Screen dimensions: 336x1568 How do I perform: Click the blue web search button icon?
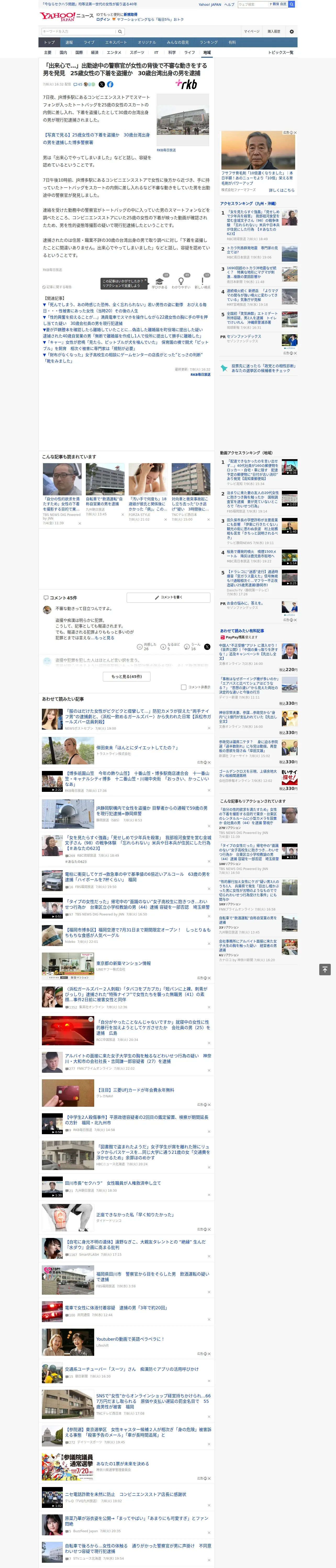[x=292, y=4]
